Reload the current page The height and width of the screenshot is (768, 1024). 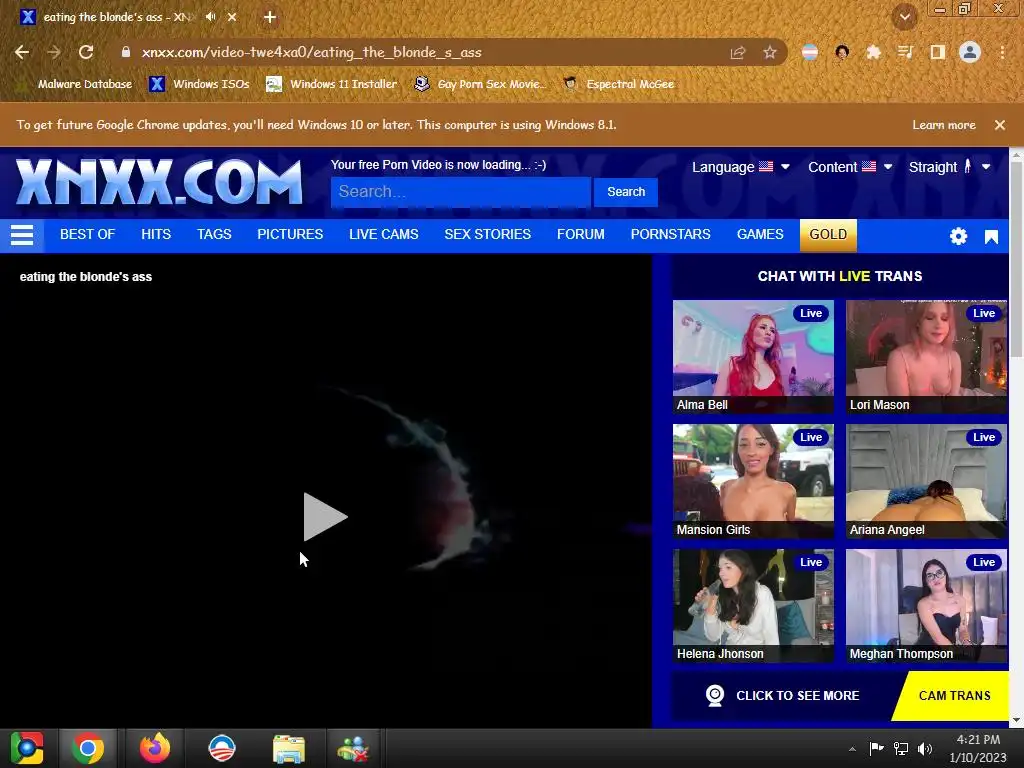tap(86, 52)
